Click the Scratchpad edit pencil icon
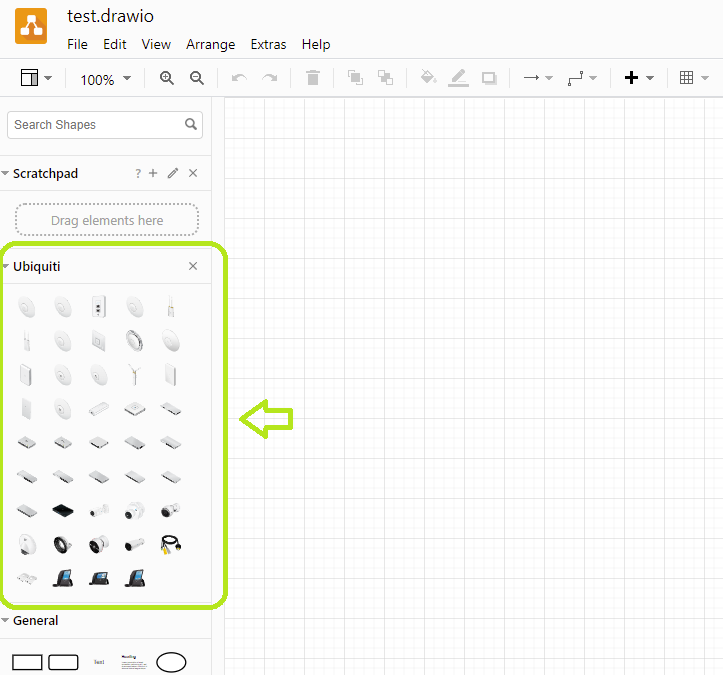The image size is (723, 675). (x=173, y=173)
